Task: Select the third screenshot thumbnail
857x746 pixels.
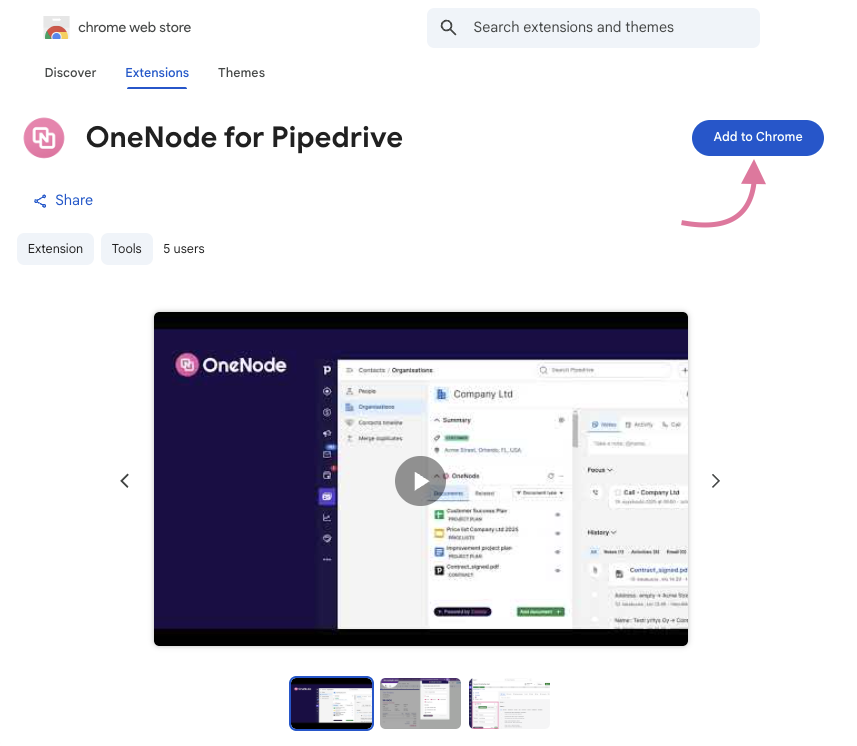Action: click(x=509, y=703)
